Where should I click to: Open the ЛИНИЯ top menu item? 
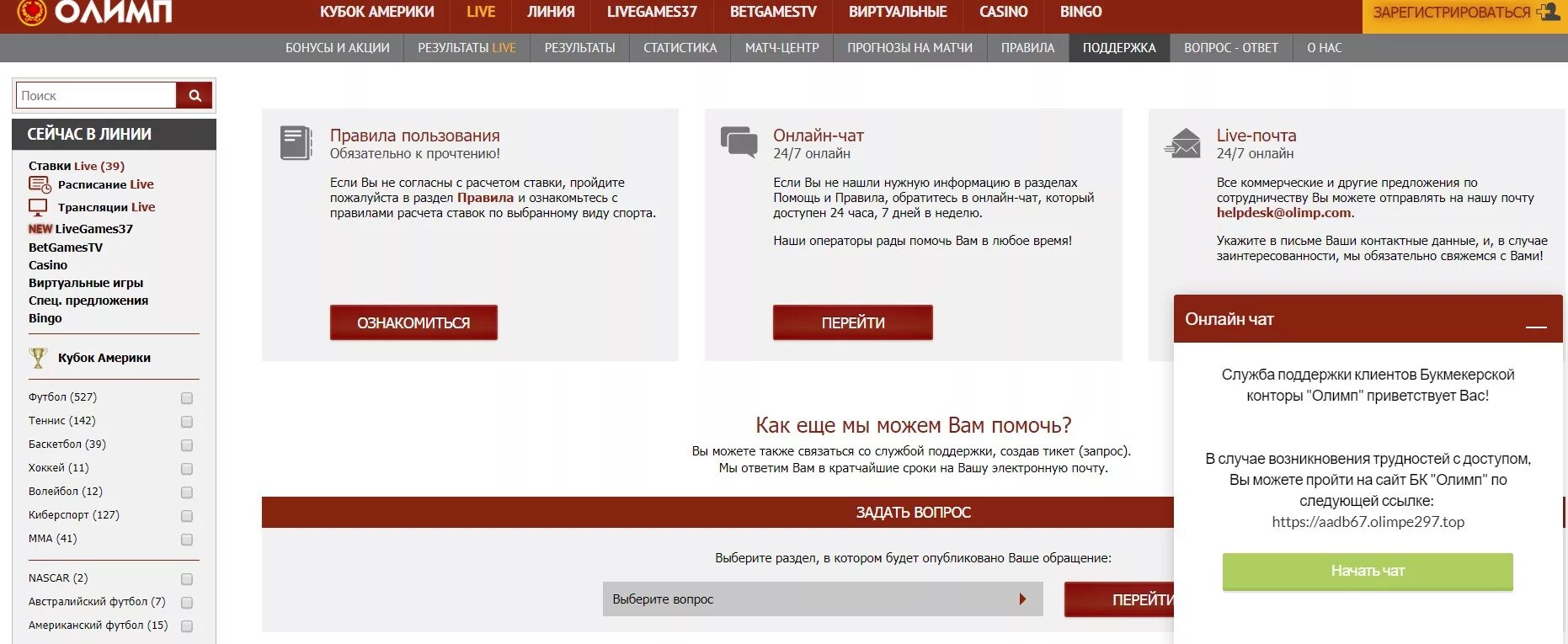click(x=551, y=12)
